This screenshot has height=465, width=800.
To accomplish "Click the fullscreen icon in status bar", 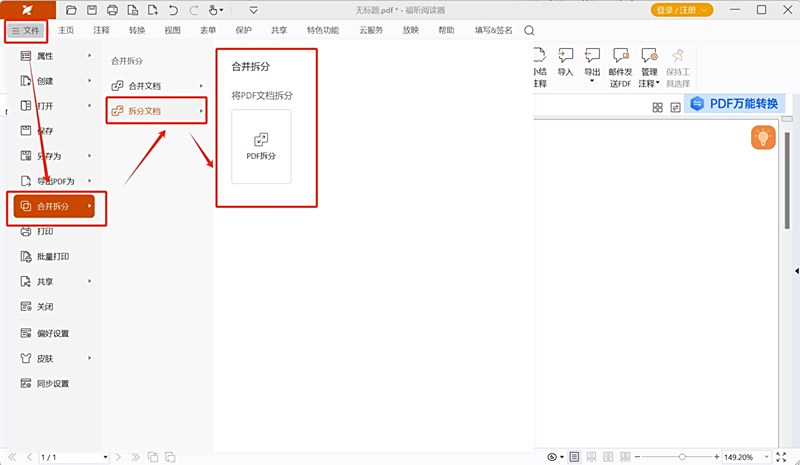I will point(781,457).
